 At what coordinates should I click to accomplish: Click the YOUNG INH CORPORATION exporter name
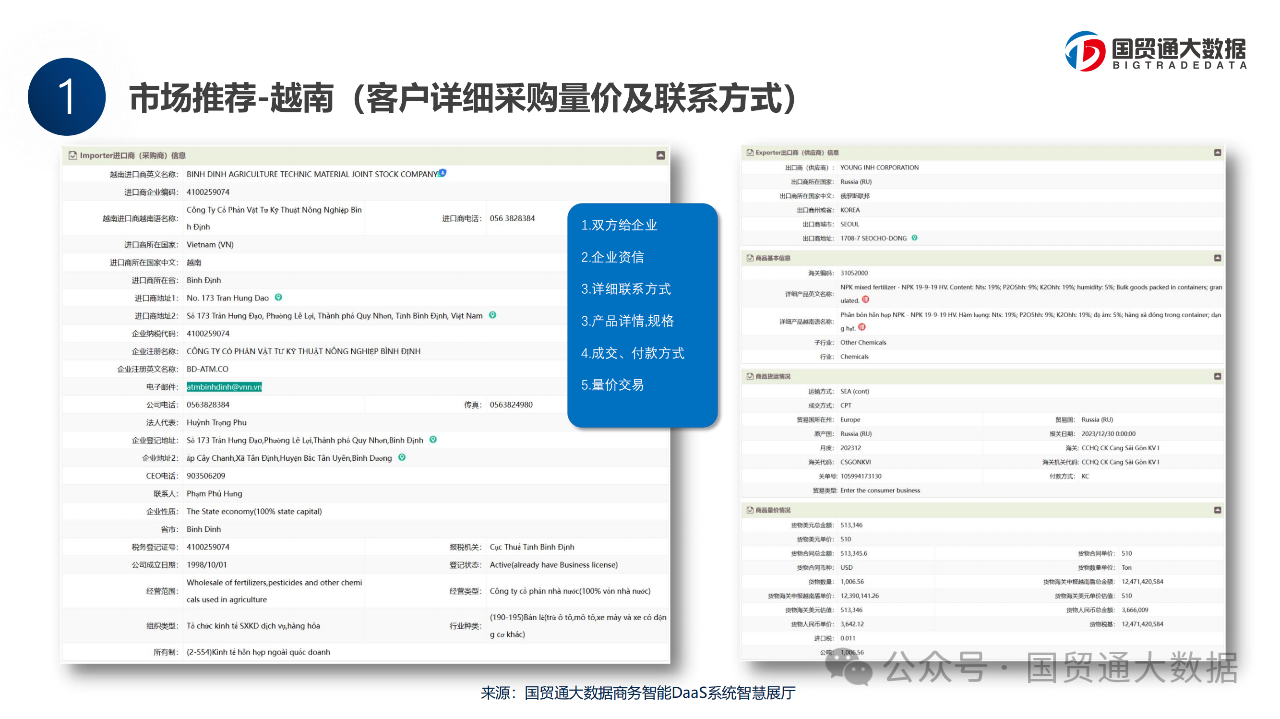879,168
